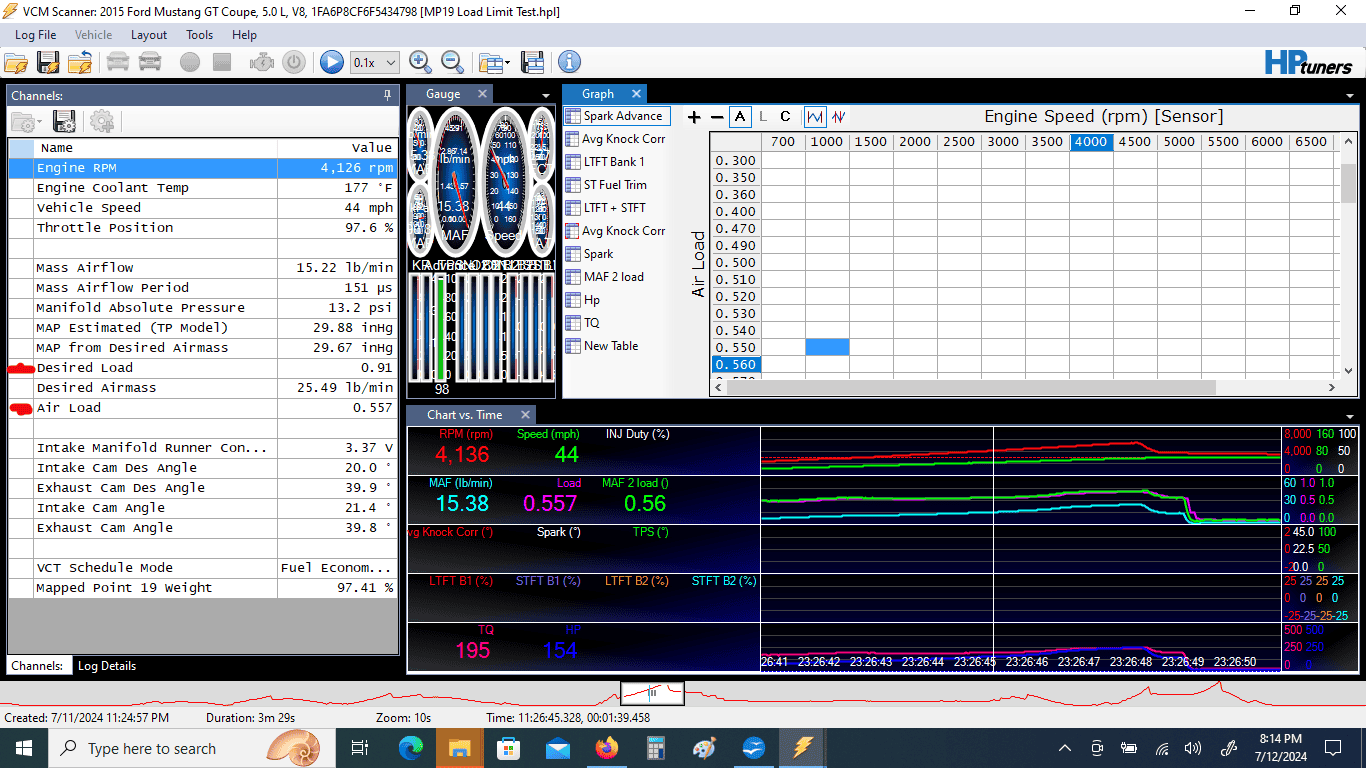1366x768 pixels.
Task: Open Microsoft Edge from the taskbar
Action: (411, 748)
